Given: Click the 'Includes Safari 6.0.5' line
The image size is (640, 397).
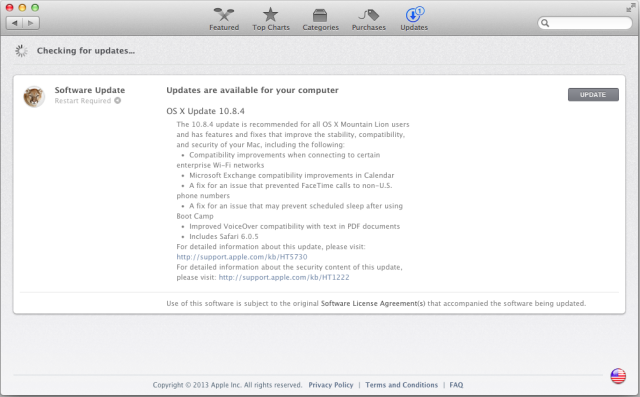Looking at the screenshot, I should [224, 236].
